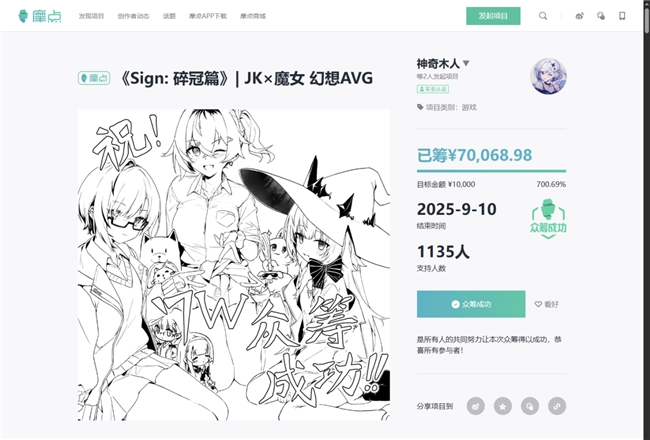Image resolution: width=650 pixels, height=440 pixels.
Task: Click the 众筹成功 status button
Action: coord(471,304)
